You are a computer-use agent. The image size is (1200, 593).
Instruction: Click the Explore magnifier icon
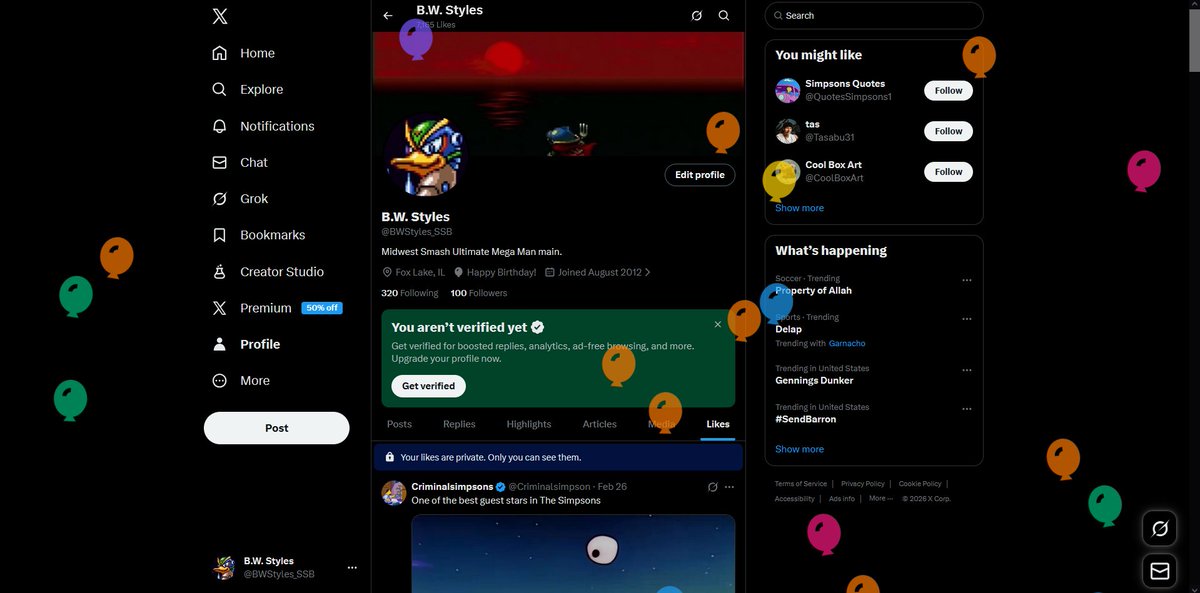(220, 89)
